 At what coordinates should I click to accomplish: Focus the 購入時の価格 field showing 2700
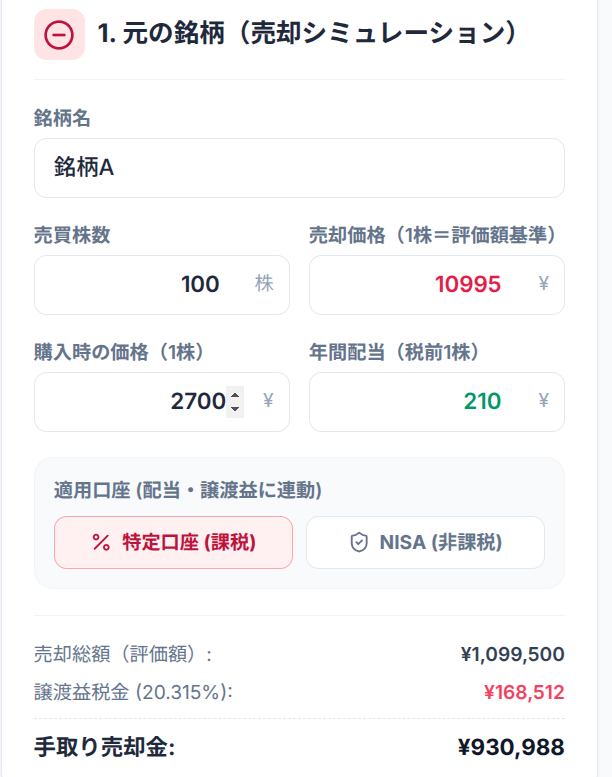(x=162, y=402)
